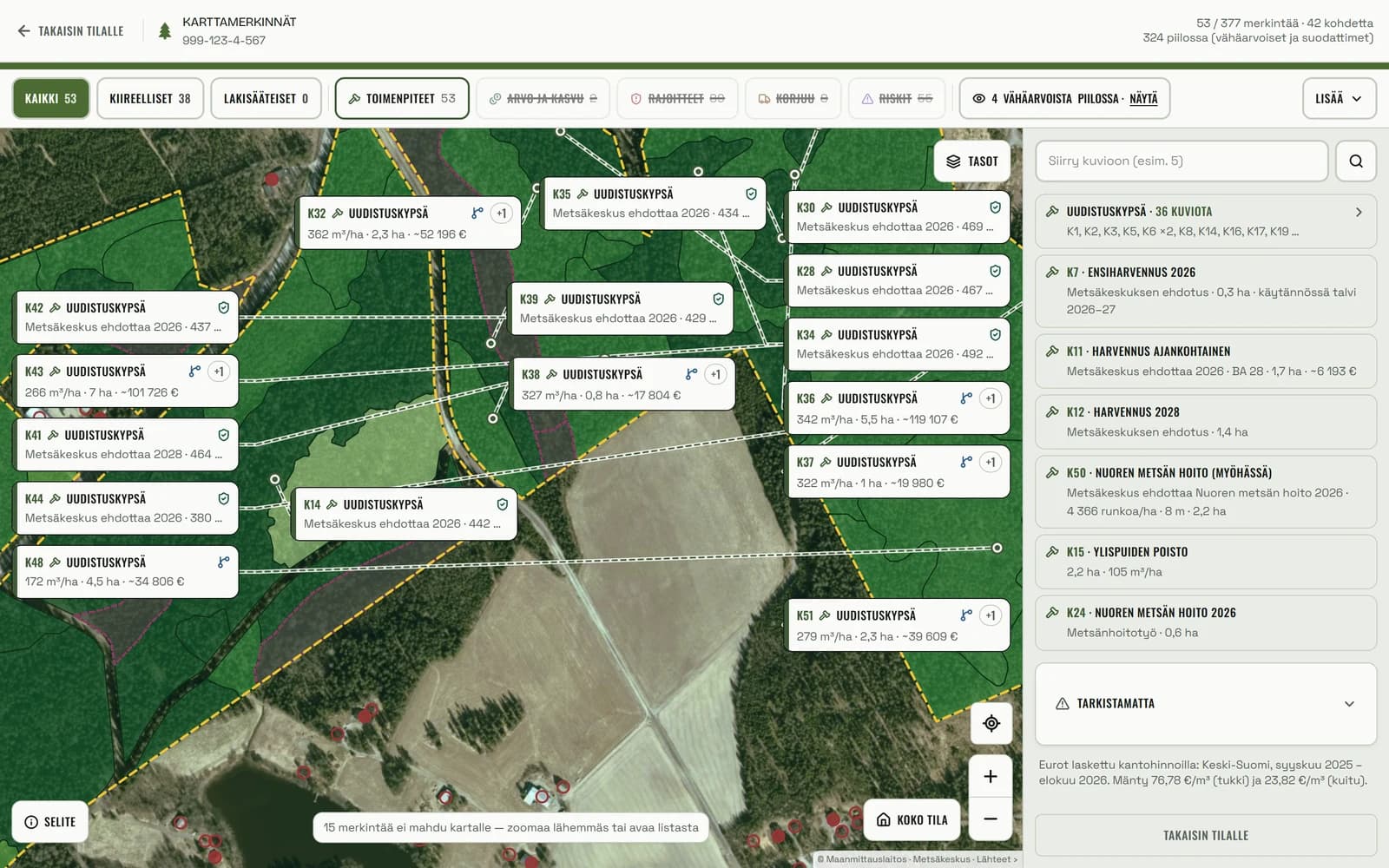The width and height of the screenshot is (1389, 868).
Task: Click branch icon on K36 card
Action: click(966, 398)
